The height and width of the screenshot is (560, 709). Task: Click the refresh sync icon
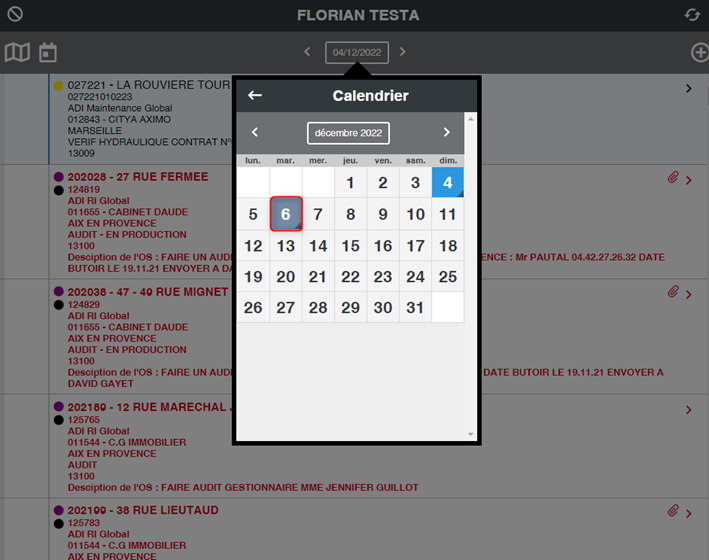point(692,15)
